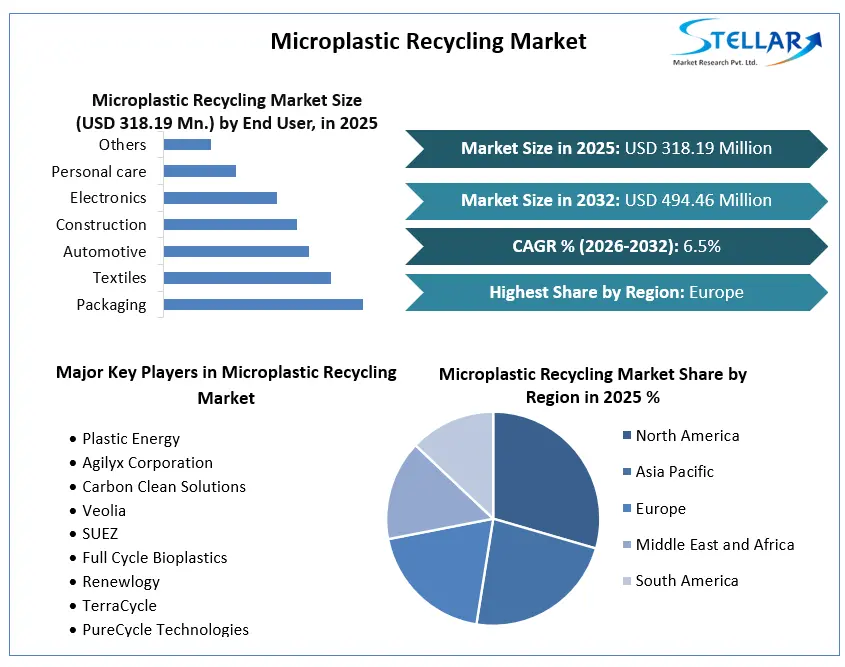The width and height of the screenshot is (845, 667).
Task: Click the 'Market Size by End User' chart heading
Action: [x=226, y=112]
